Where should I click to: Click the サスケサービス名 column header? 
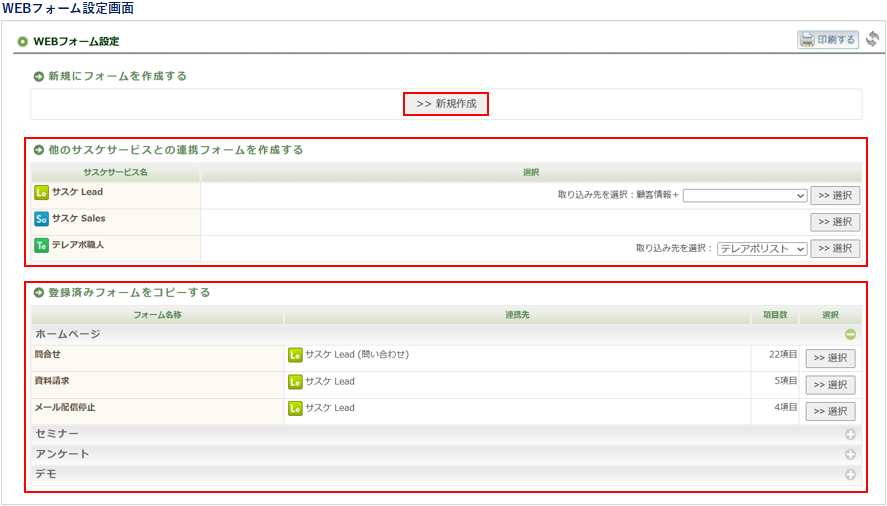pyautogui.click(x=115, y=172)
